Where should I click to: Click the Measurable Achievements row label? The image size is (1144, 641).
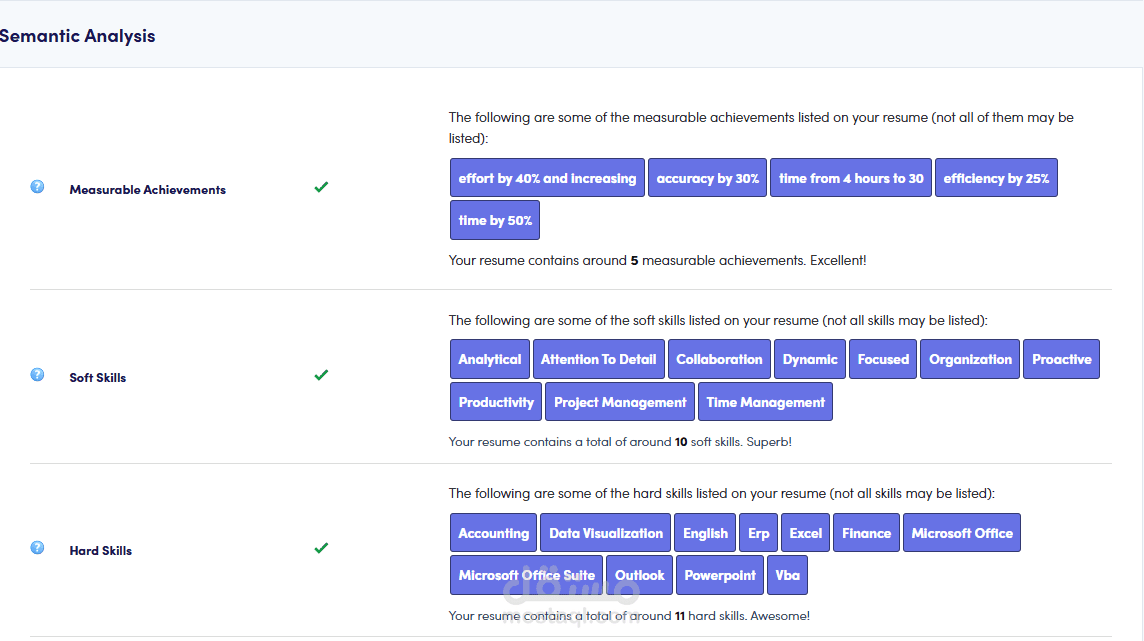(x=148, y=190)
